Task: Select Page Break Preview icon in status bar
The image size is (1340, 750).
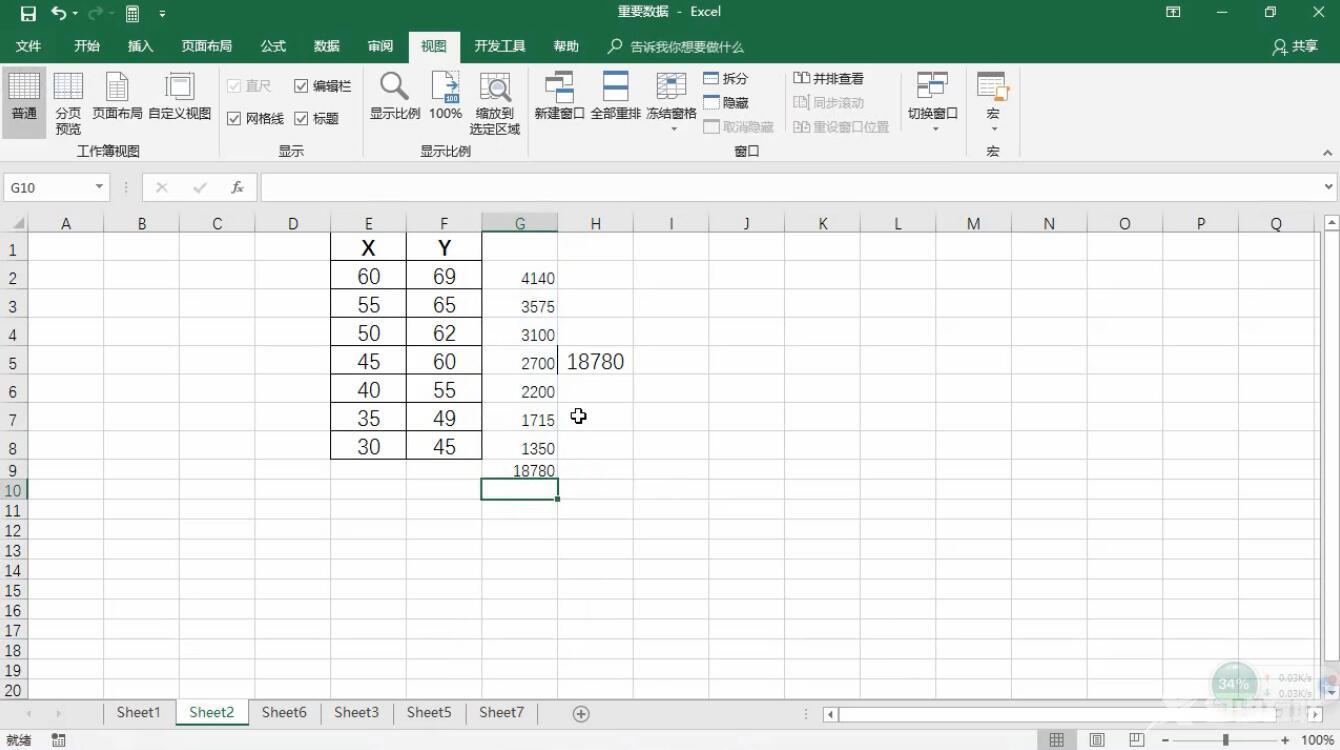Action: pyautogui.click(x=1136, y=740)
